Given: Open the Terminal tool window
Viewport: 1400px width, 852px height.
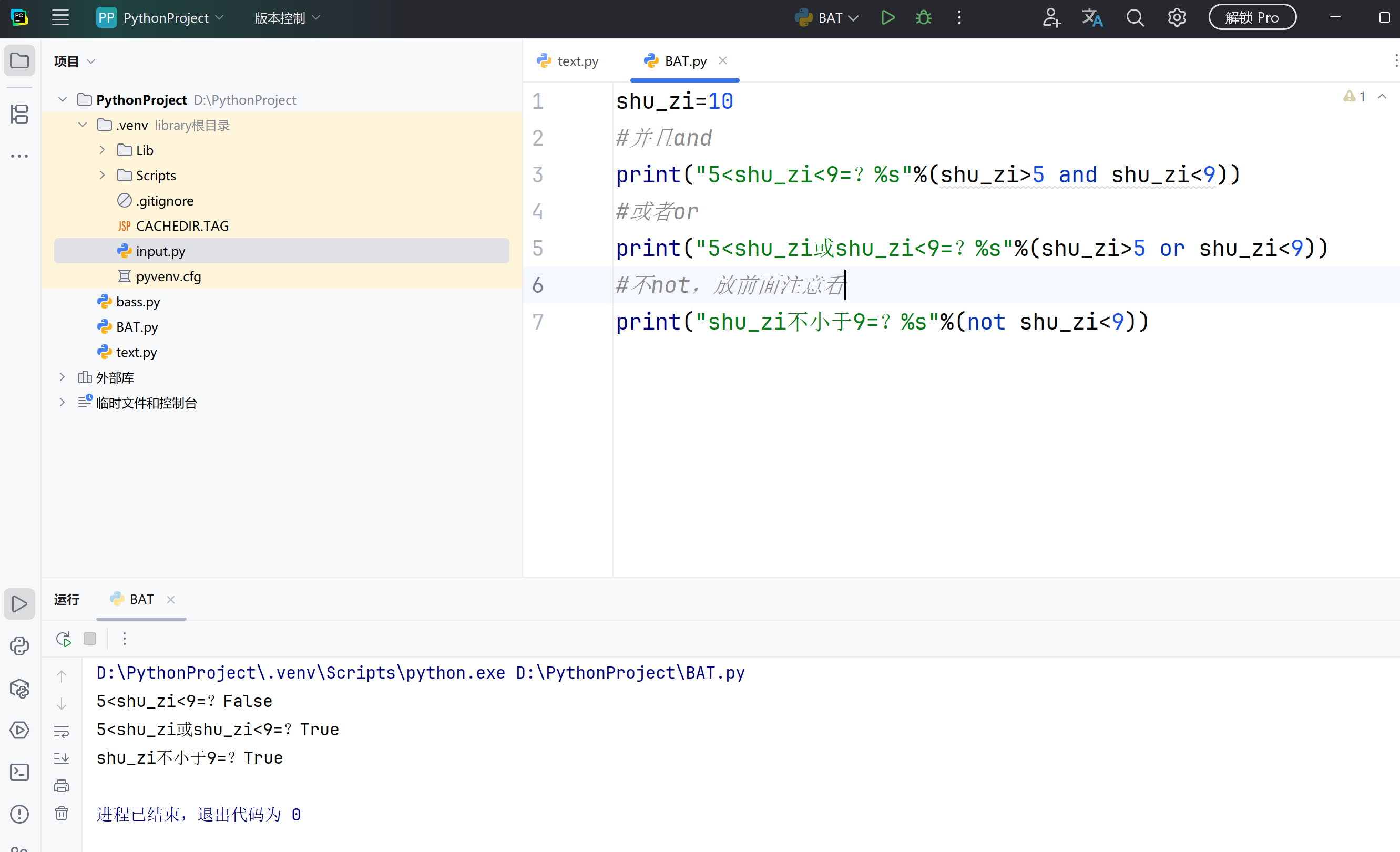Looking at the screenshot, I should pos(19,772).
